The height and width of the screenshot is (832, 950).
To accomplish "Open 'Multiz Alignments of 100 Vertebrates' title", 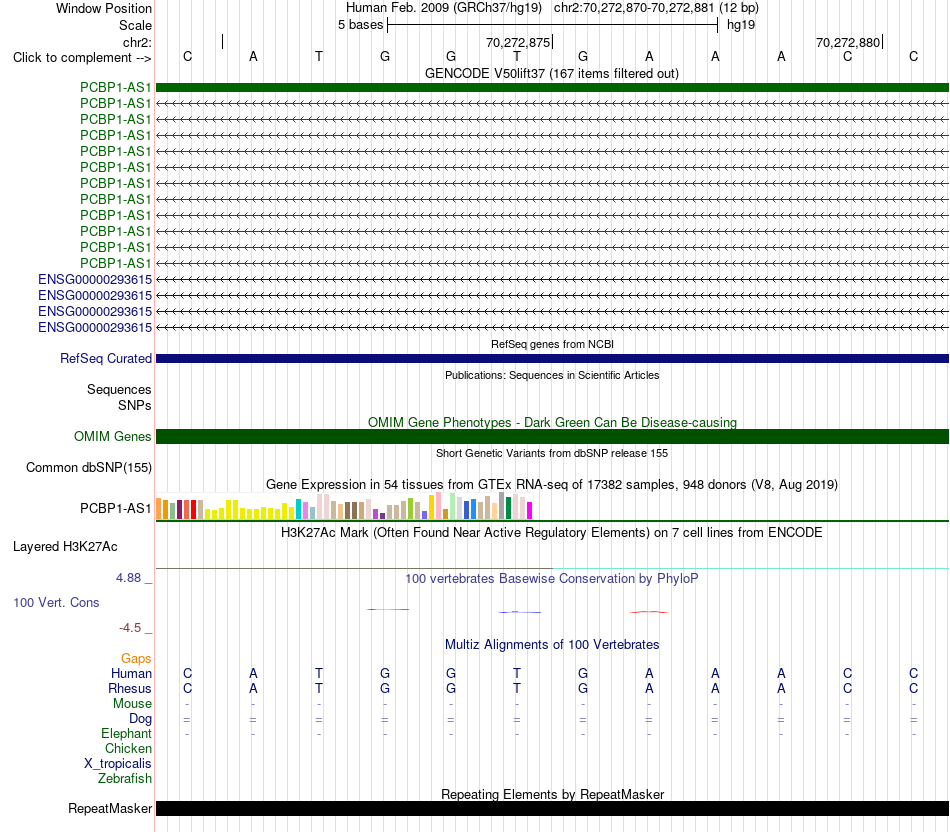I will pos(552,645).
